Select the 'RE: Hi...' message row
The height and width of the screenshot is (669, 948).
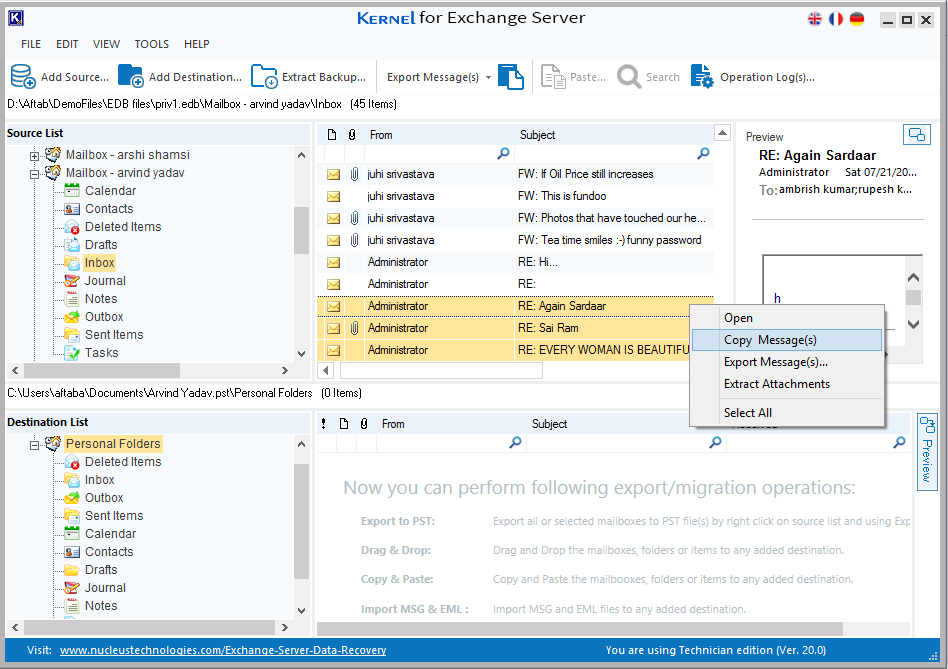click(516, 262)
